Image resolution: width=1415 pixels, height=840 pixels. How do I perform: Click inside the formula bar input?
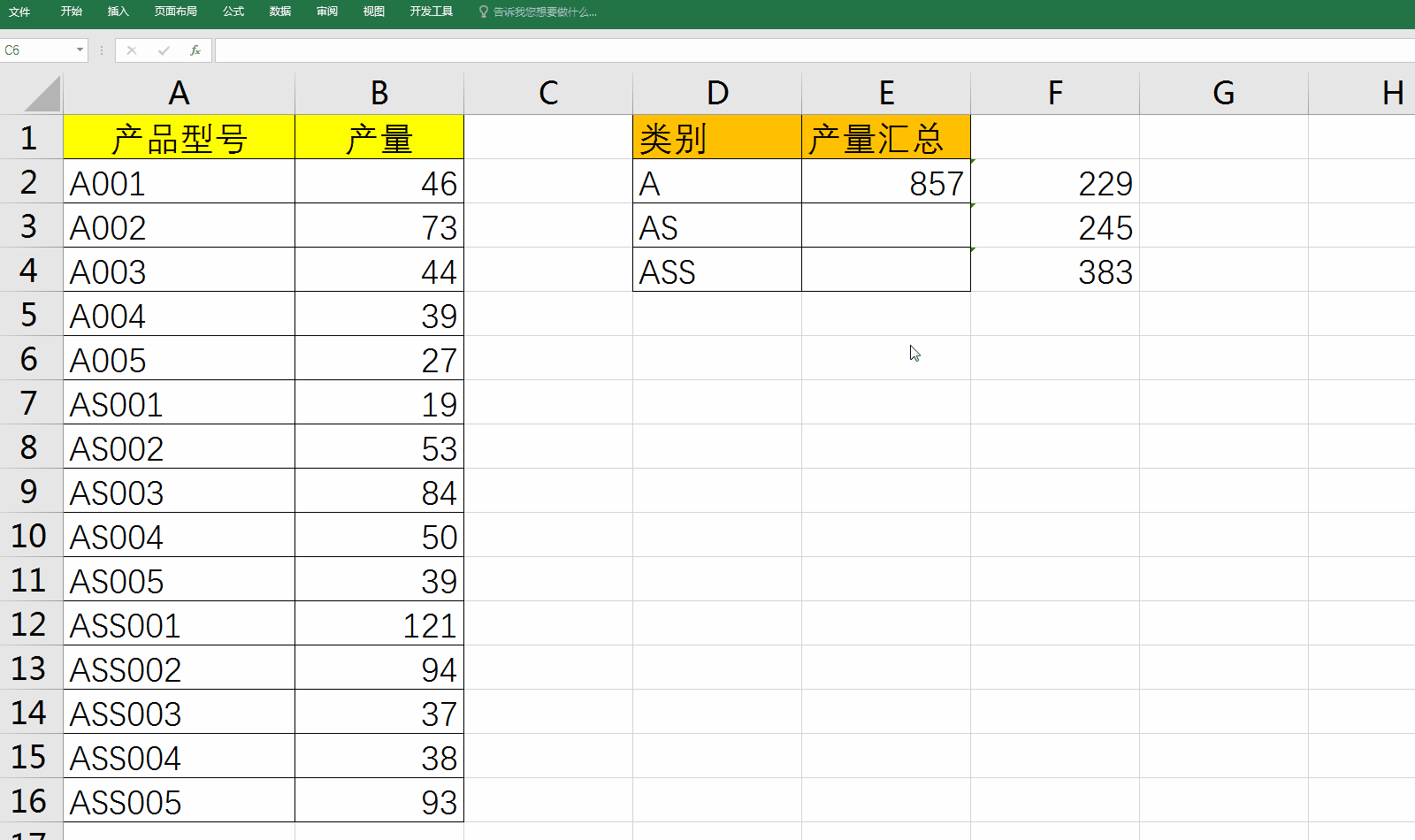pyautogui.click(x=815, y=50)
